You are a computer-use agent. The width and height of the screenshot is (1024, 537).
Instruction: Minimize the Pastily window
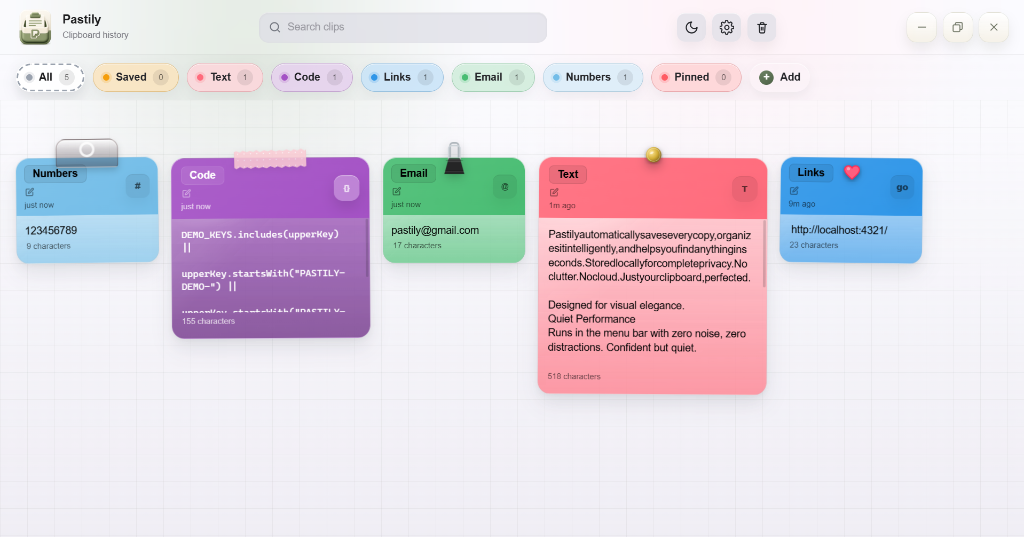pos(921,27)
